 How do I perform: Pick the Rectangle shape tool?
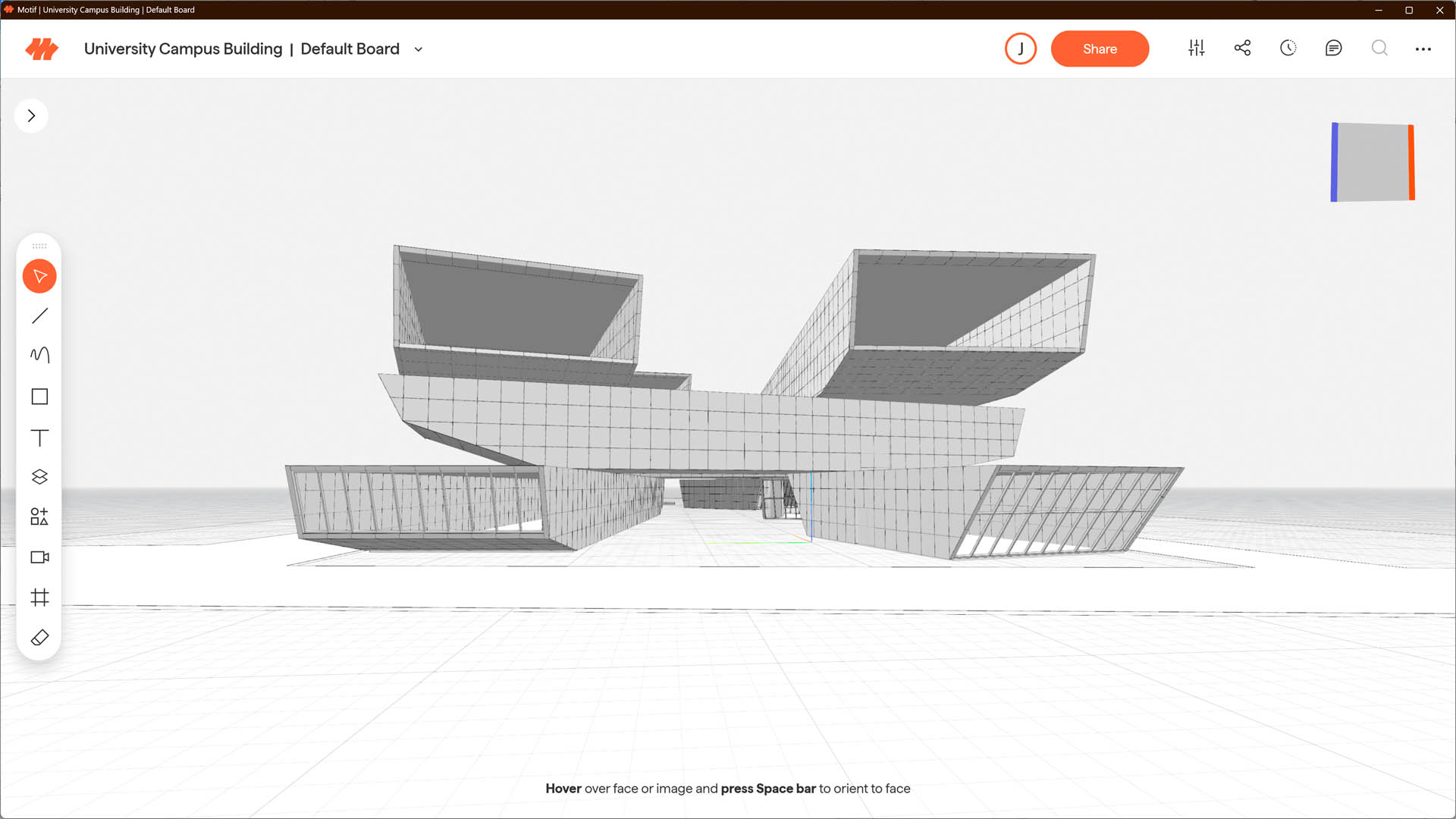[x=39, y=397]
